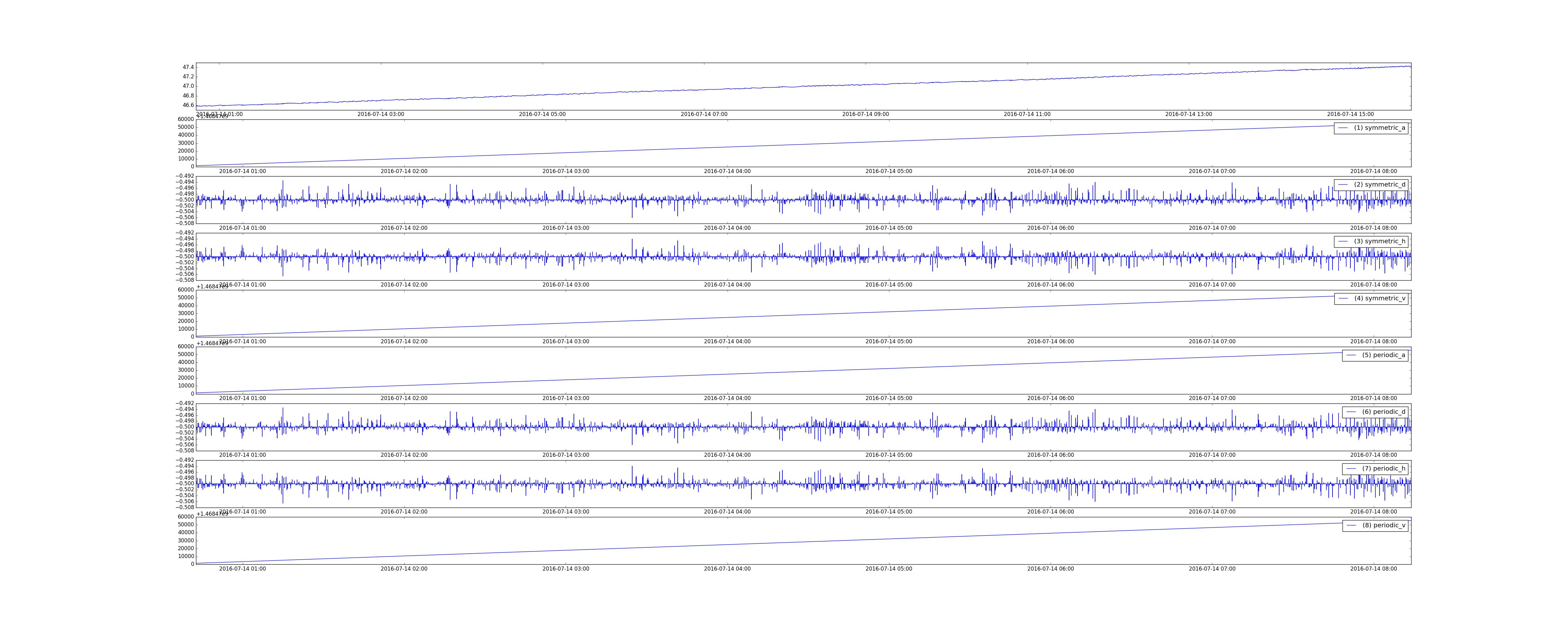Click the '(1) symmetric_a' legend entry

(x=1379, y=128)
